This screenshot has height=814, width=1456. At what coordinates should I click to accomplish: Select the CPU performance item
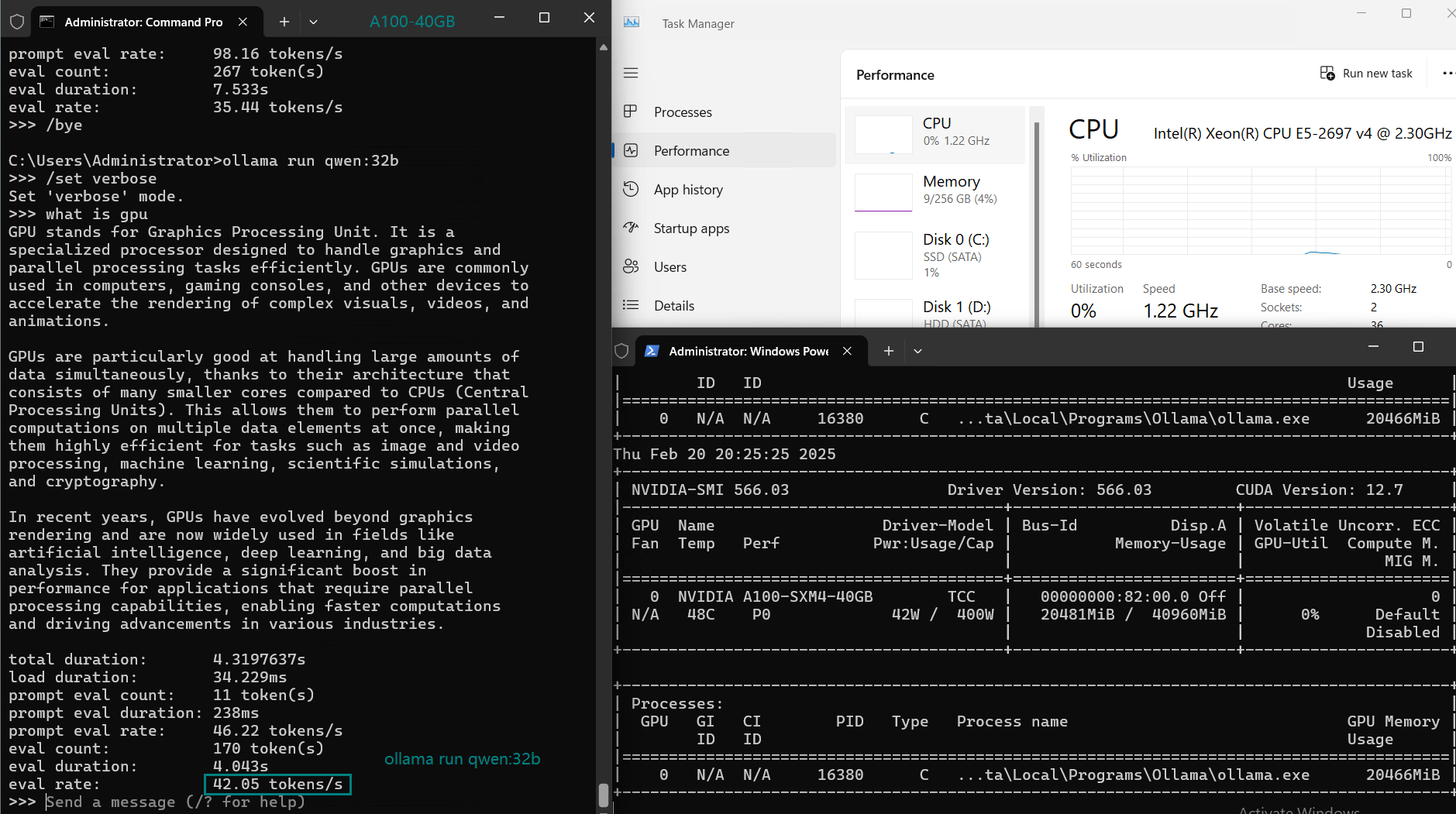(935, 135)
